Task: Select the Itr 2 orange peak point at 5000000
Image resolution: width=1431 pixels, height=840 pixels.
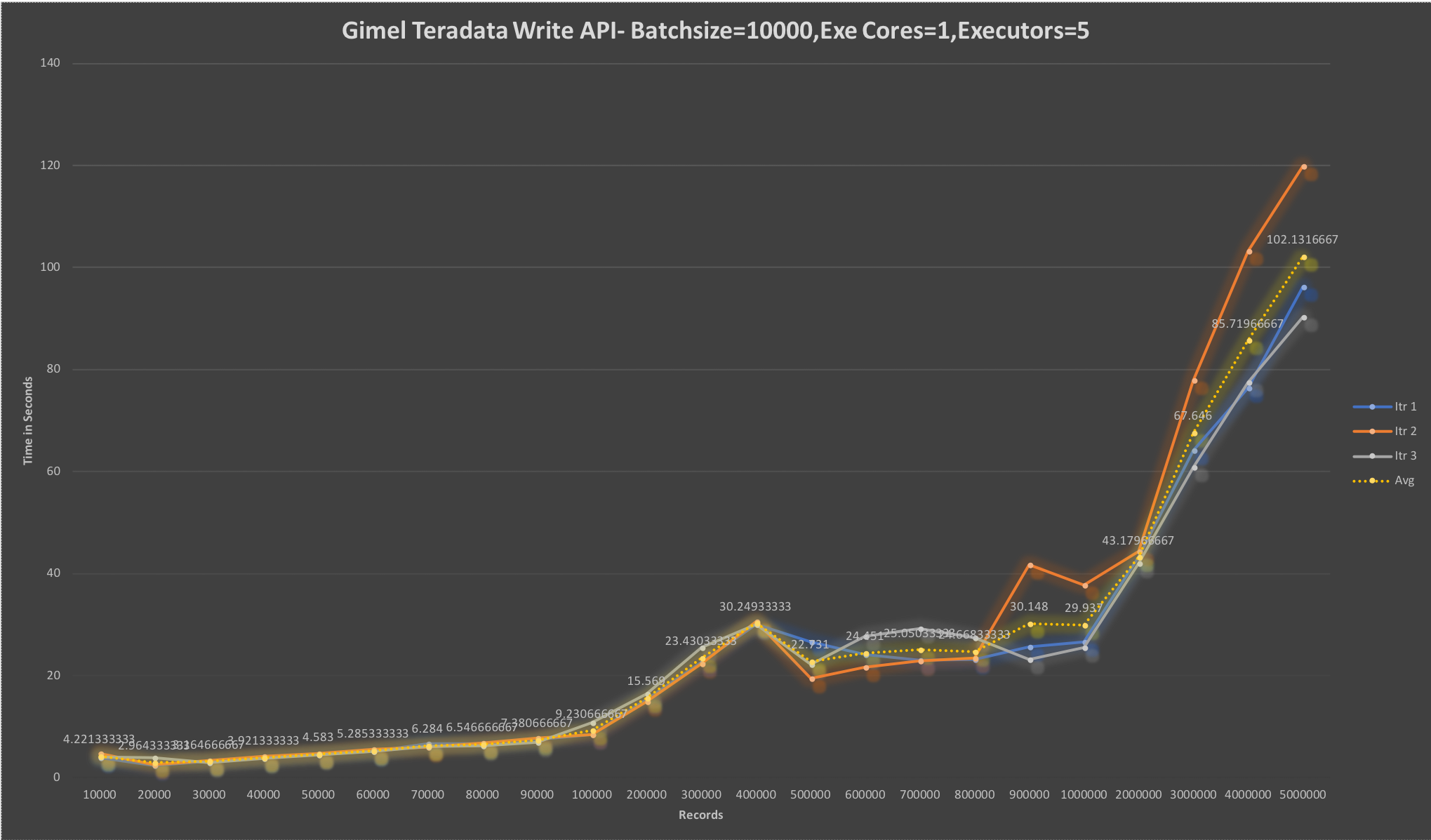Action: coord(1303,167)
